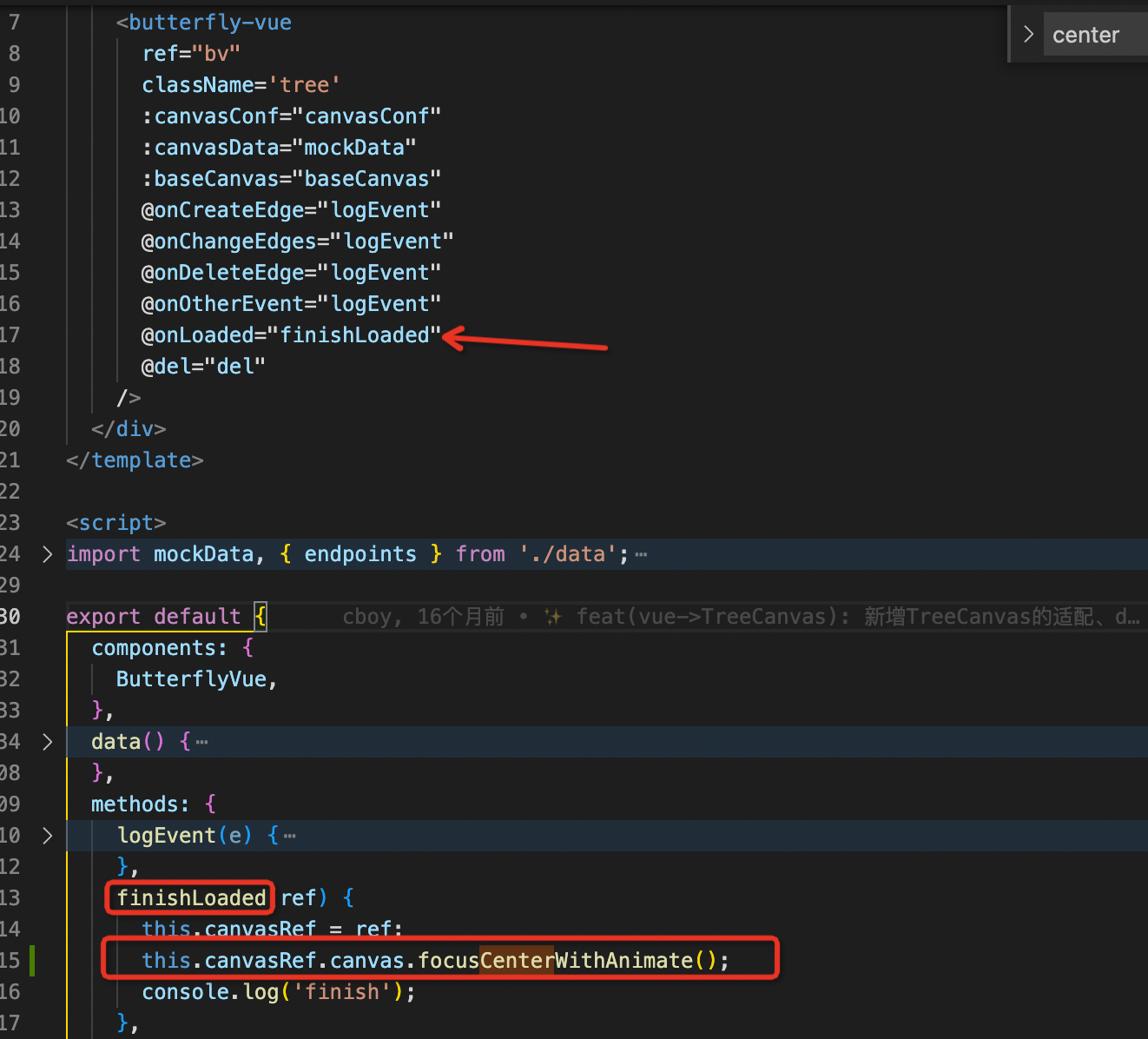This screenshot has width=1148, height=1039.
Task: Click the endpoints named import
Action: coord(360,554)
